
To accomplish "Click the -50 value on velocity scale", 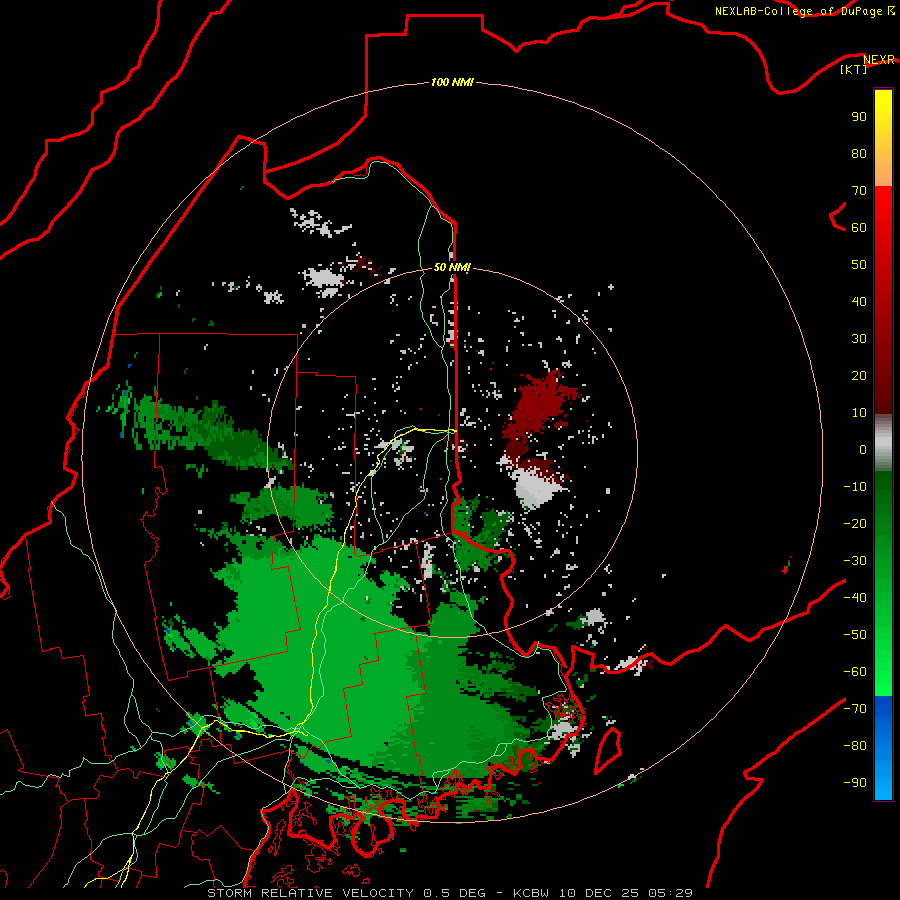I will [x=855, y=635].
